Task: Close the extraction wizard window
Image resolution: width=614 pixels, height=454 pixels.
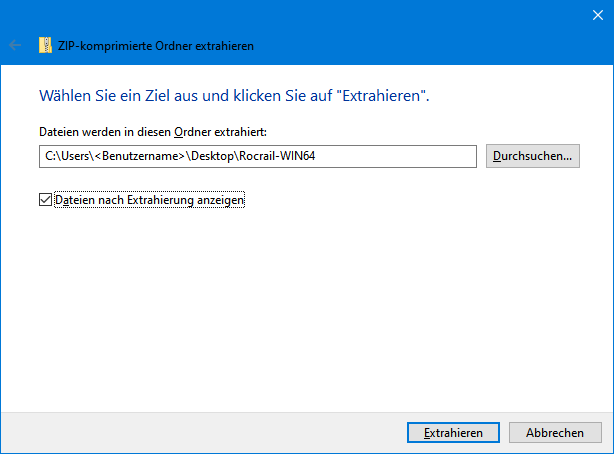Action: pyautogui.click(x=594, y=13)
